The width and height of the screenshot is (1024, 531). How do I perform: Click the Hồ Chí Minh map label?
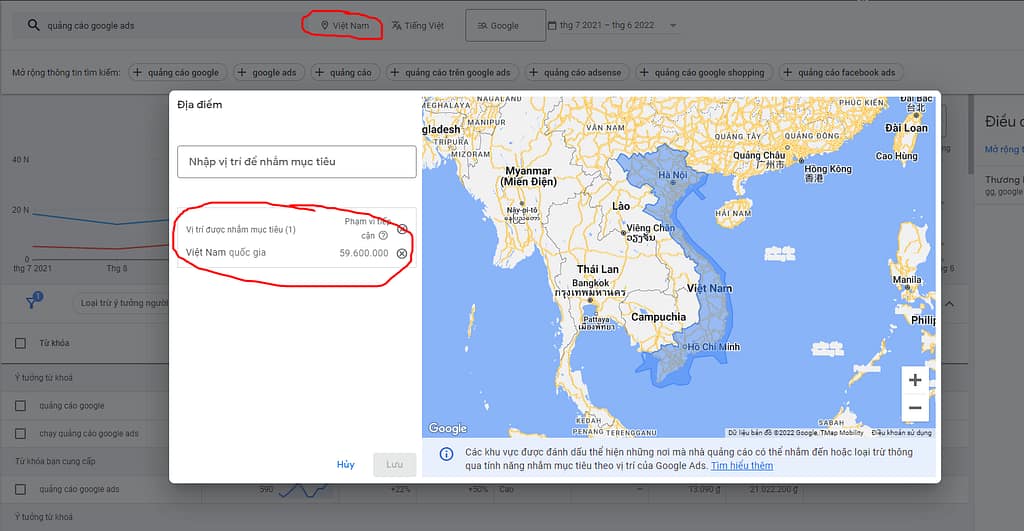coord(713,347)
